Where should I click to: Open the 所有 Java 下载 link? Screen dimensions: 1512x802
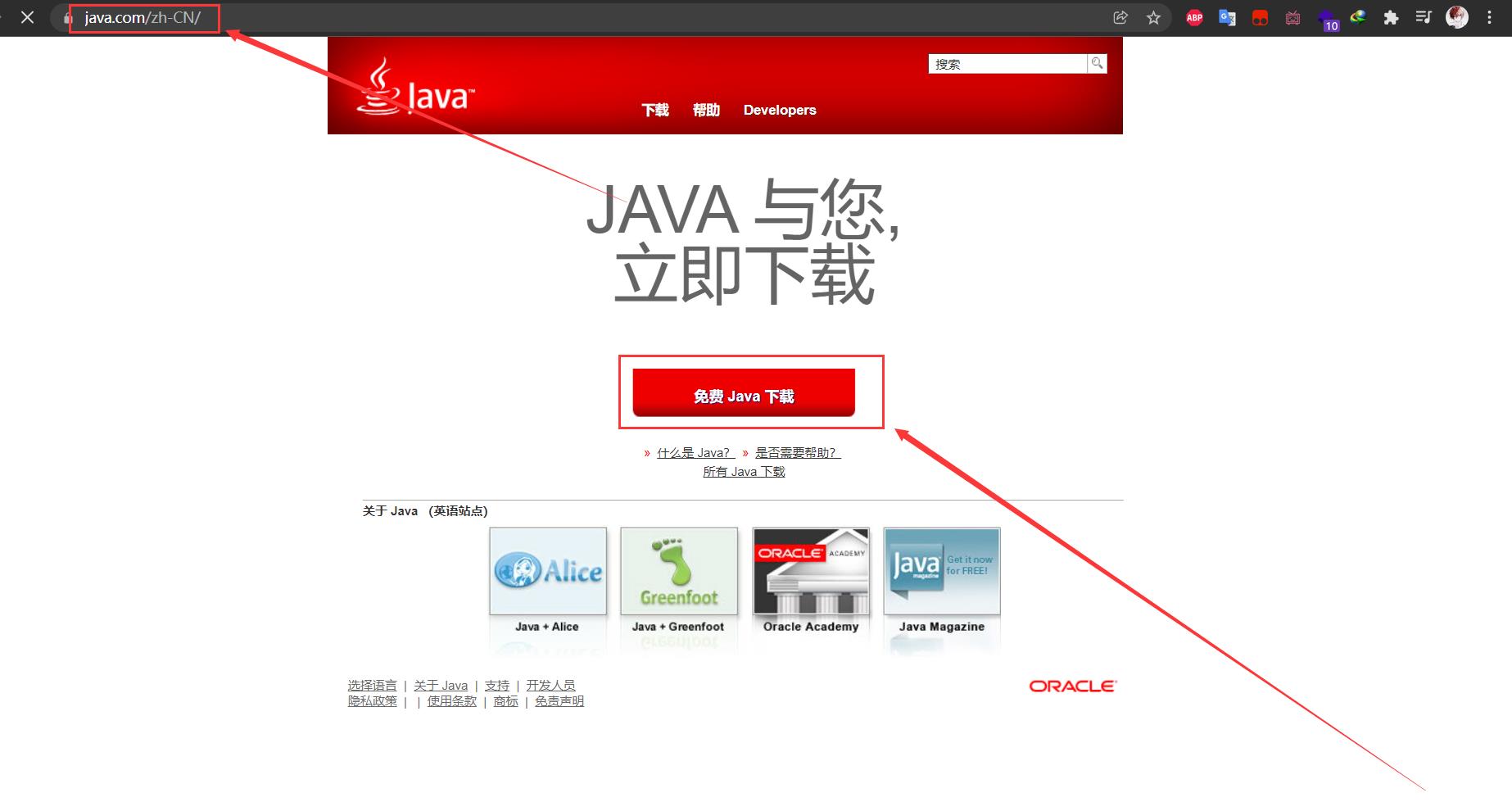point(744,472)
